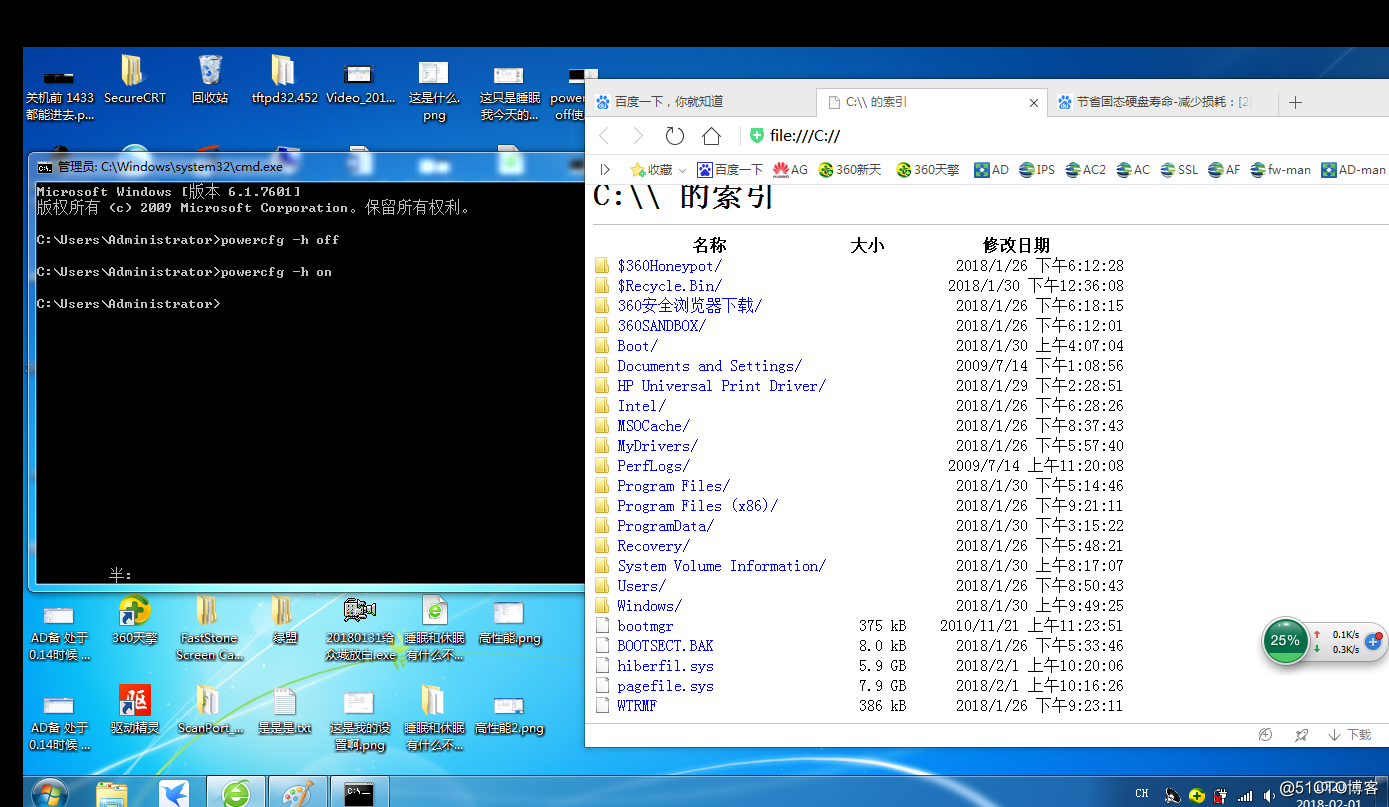Open the HP Universal Print Driver/ folder
The height and width of the screenshot is (807, 1389).
721,386
